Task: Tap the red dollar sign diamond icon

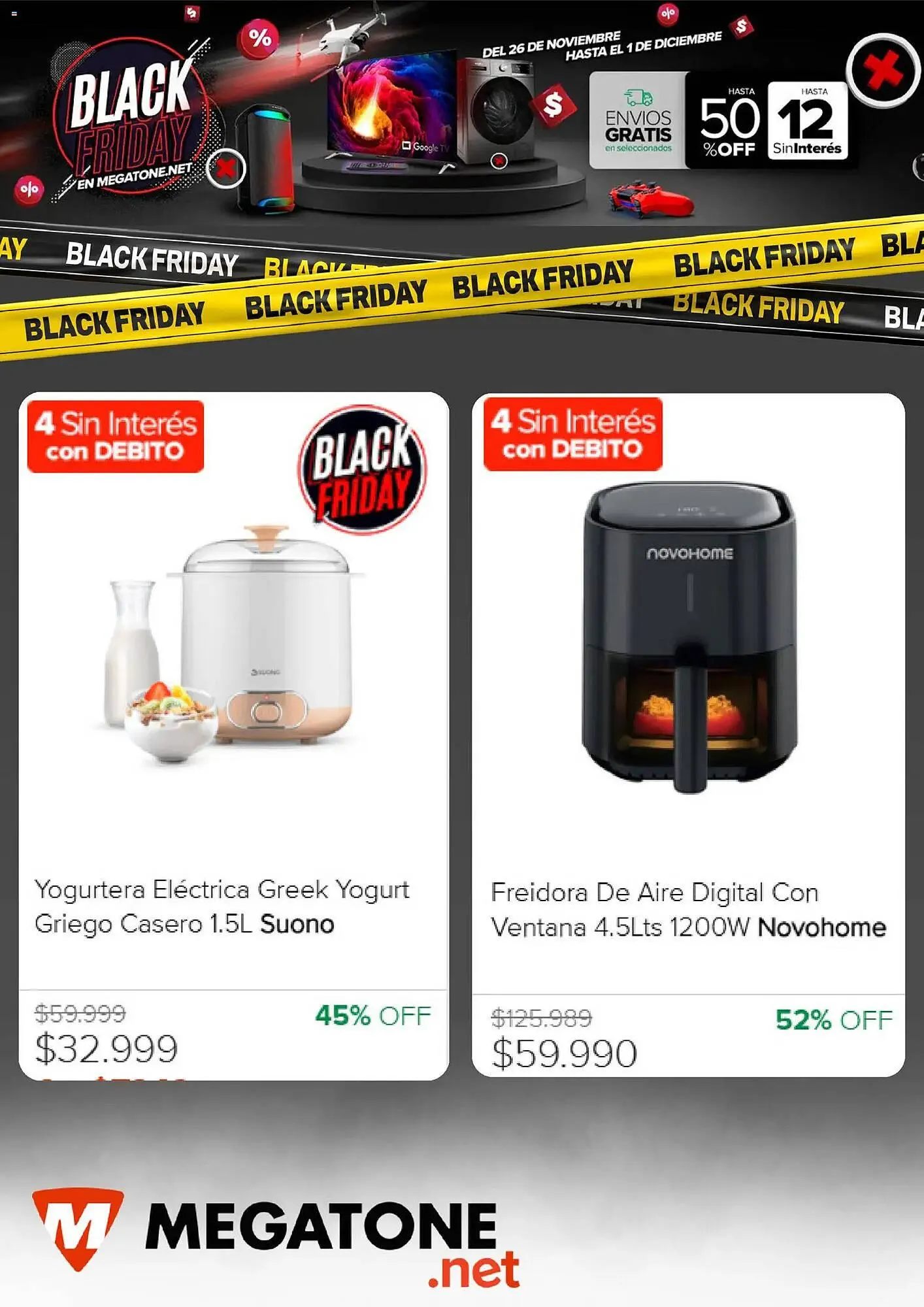Action: tap(553, 105)
